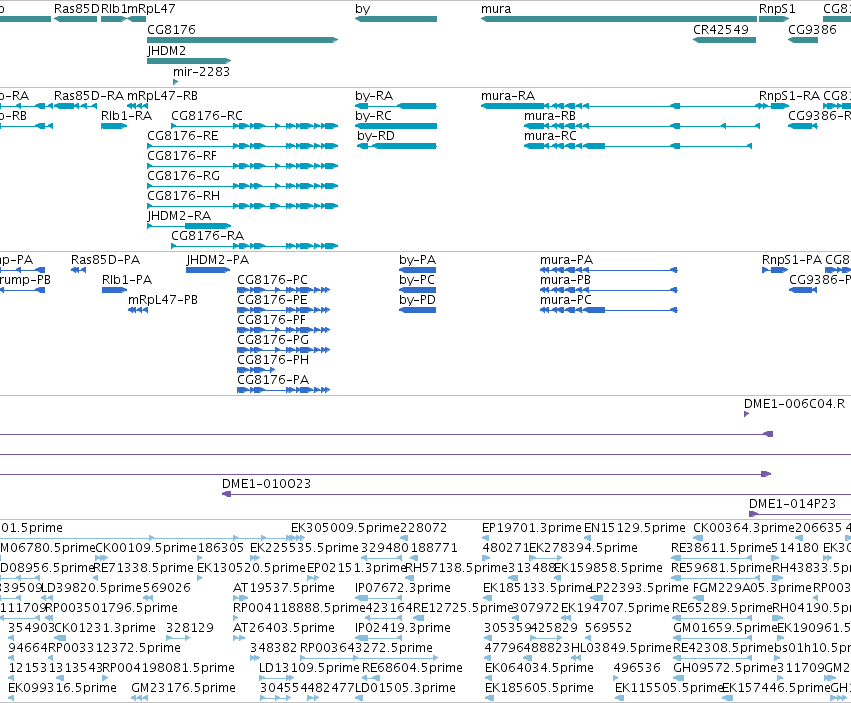The image size is (851, 703).
Task: Click EST AT26403.5prime
Action: [283, 628]
